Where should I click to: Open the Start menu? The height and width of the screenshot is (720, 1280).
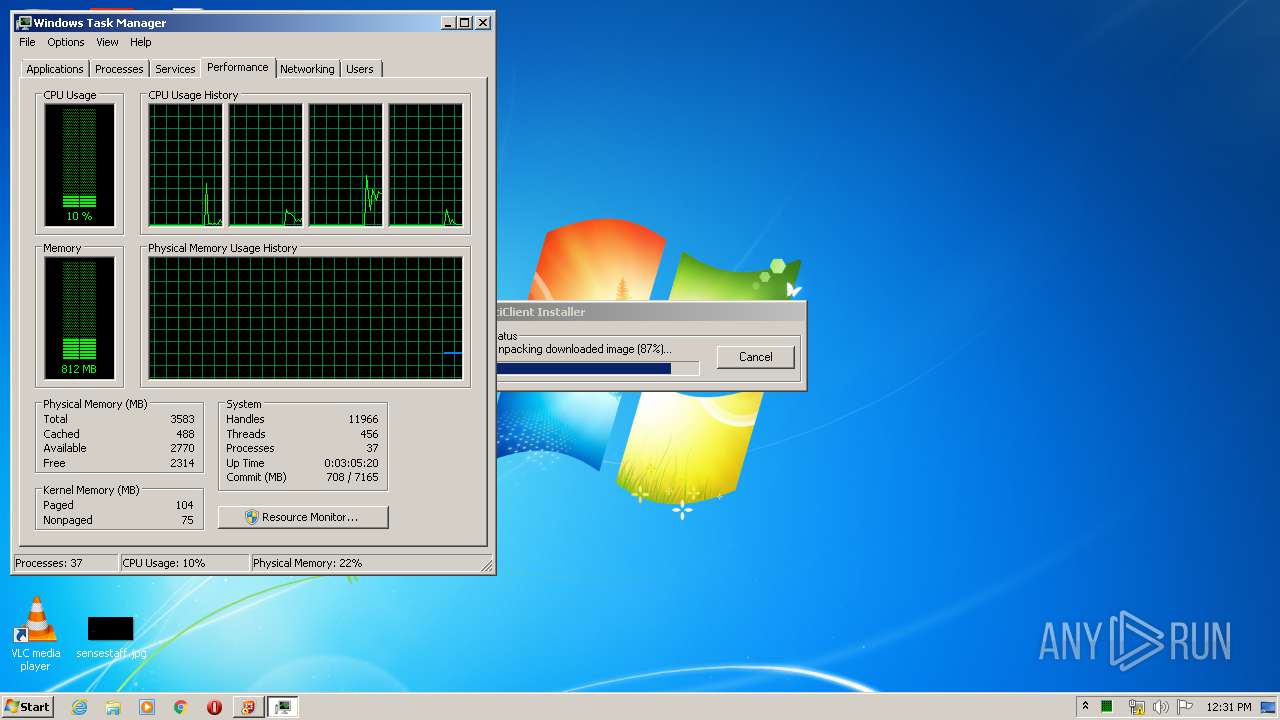click(28, 706)
